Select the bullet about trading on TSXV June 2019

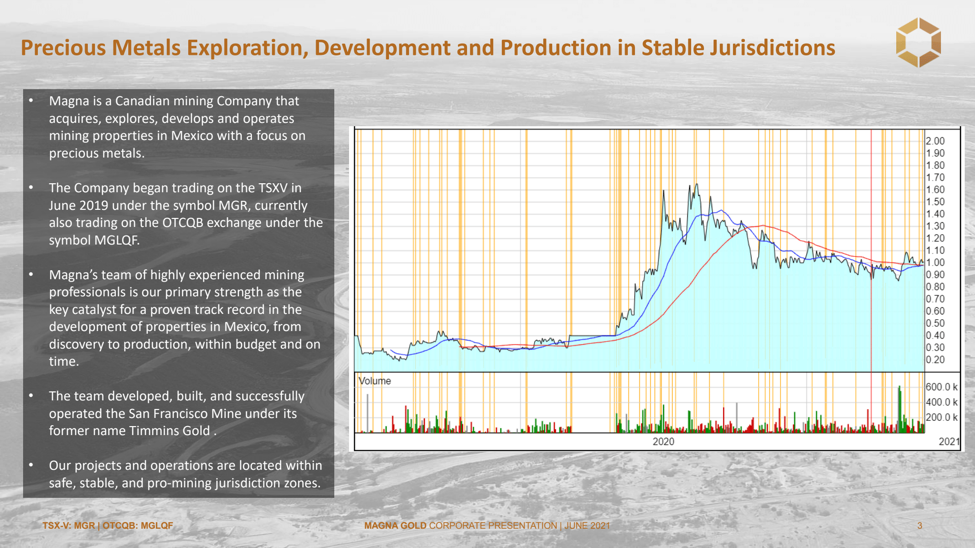click(185, 214)
